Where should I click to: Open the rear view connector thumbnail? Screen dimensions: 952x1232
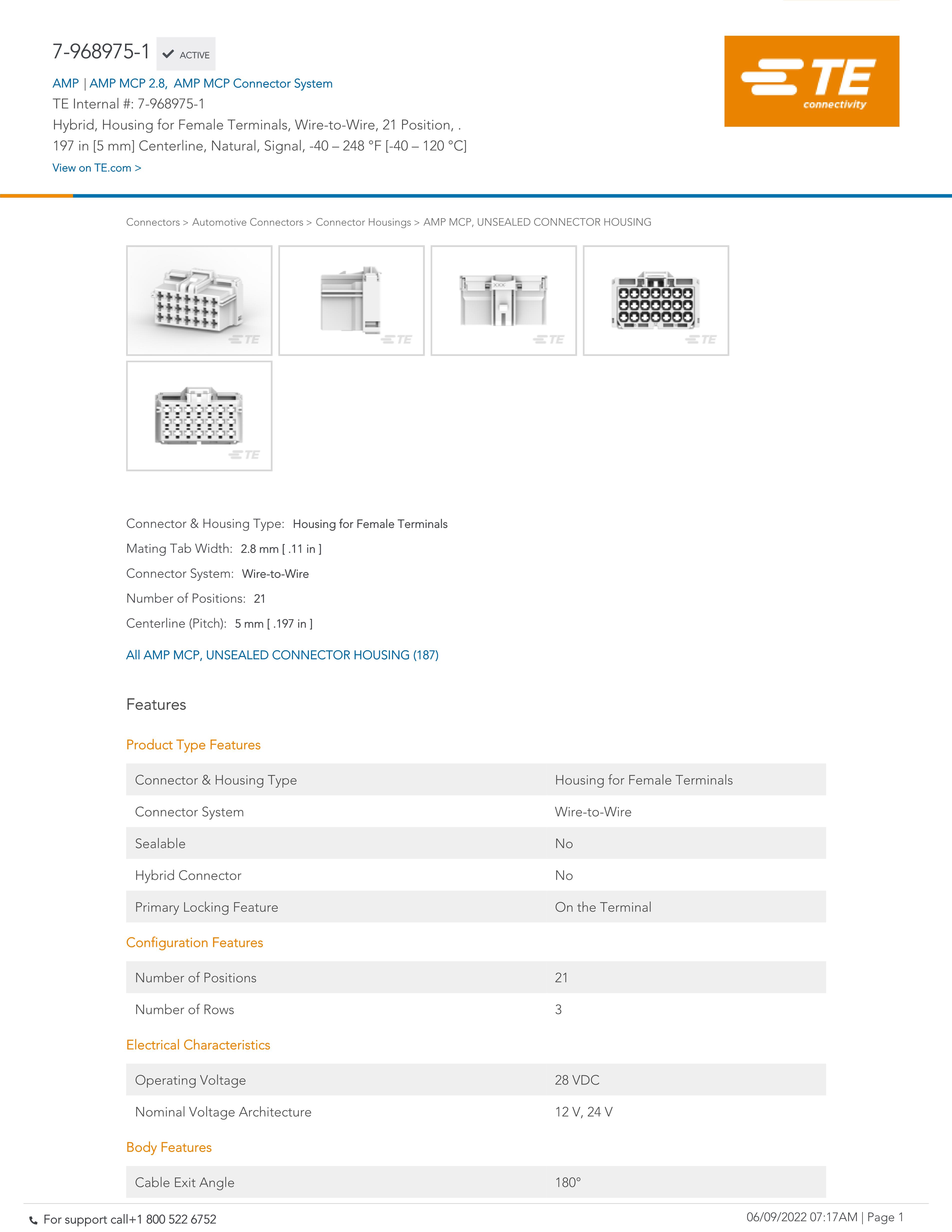pos(199,416)
